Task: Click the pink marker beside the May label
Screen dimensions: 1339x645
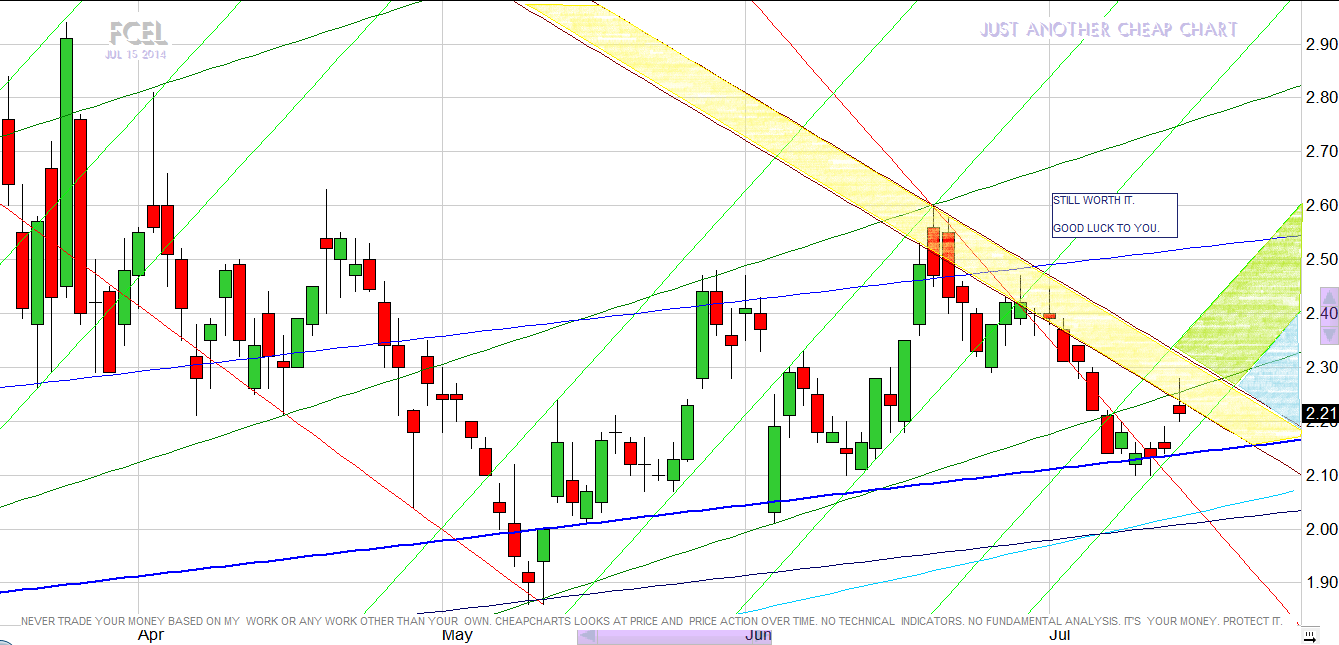Action: coord(588,636)
